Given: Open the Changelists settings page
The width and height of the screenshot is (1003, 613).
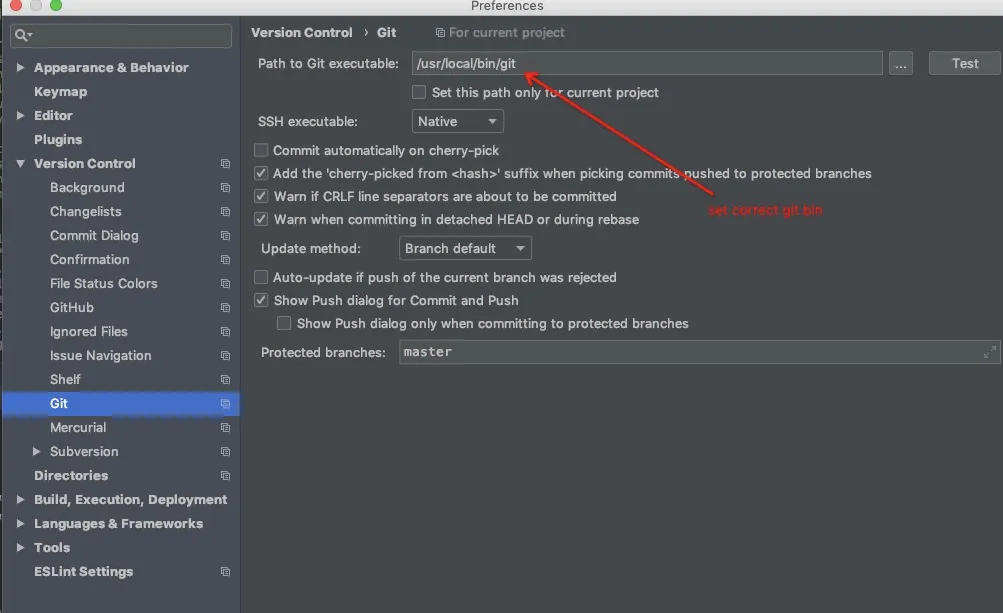Looking at the screenshot, I should point(86,212).
